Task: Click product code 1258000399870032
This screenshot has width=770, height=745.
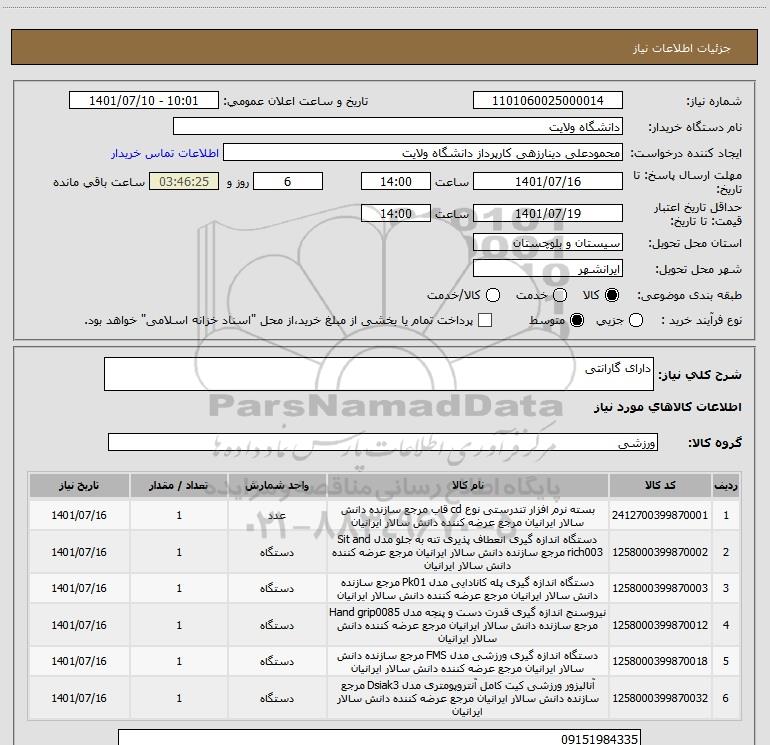Action: click(x=660, y=698)
